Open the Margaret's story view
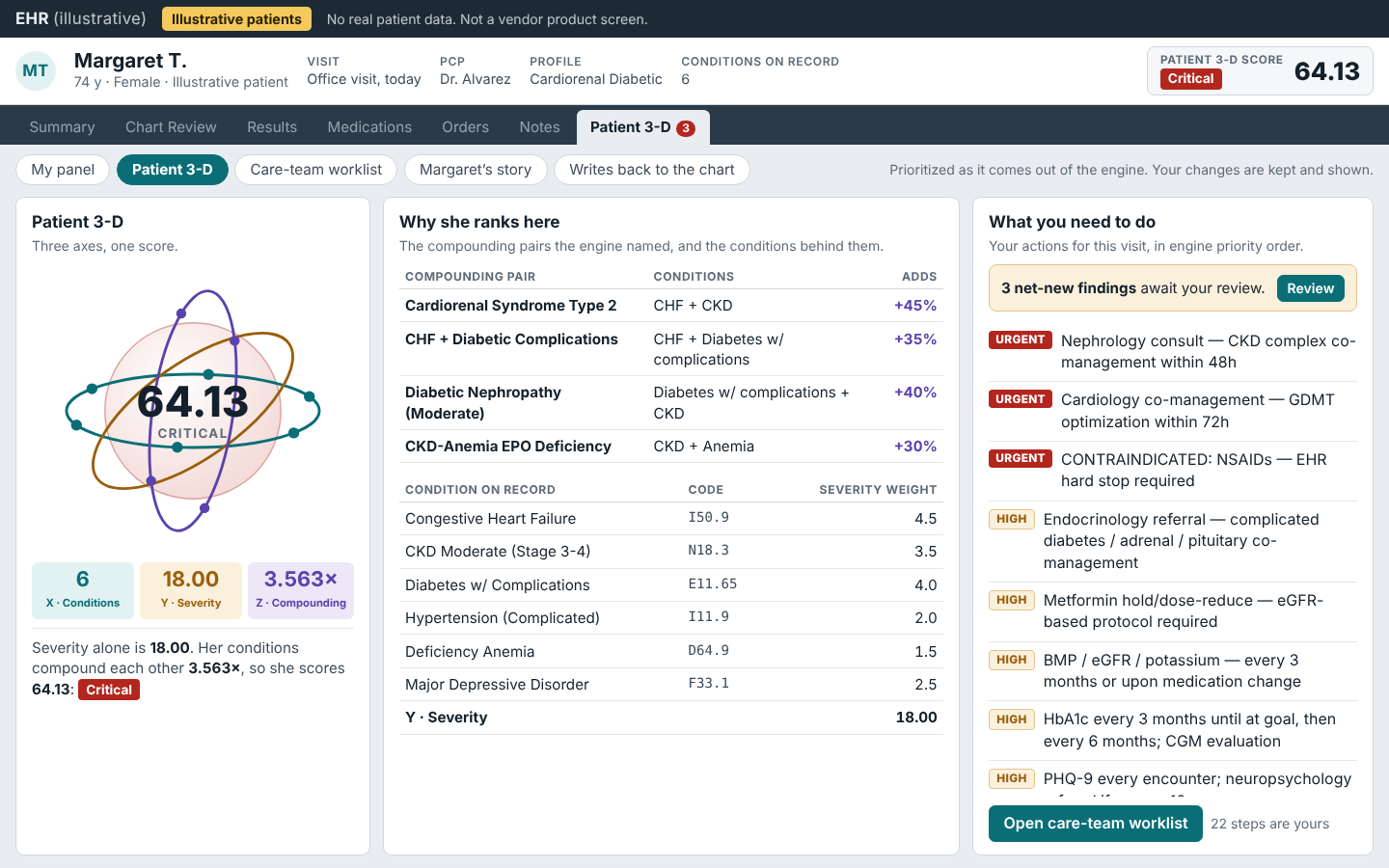This screenshot has height=868, width=1389. pos(476,170)
